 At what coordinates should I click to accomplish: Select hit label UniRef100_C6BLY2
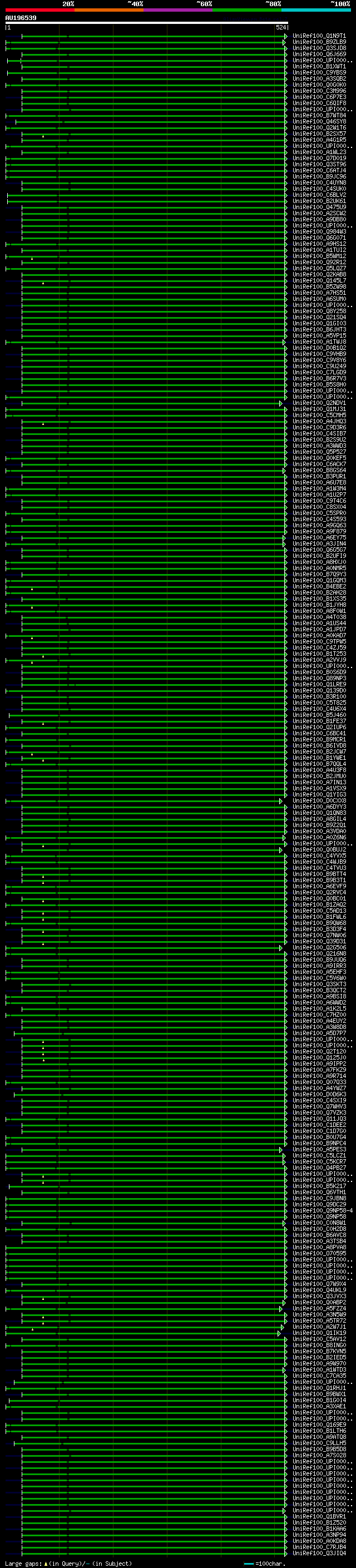(x=319, y=195)
